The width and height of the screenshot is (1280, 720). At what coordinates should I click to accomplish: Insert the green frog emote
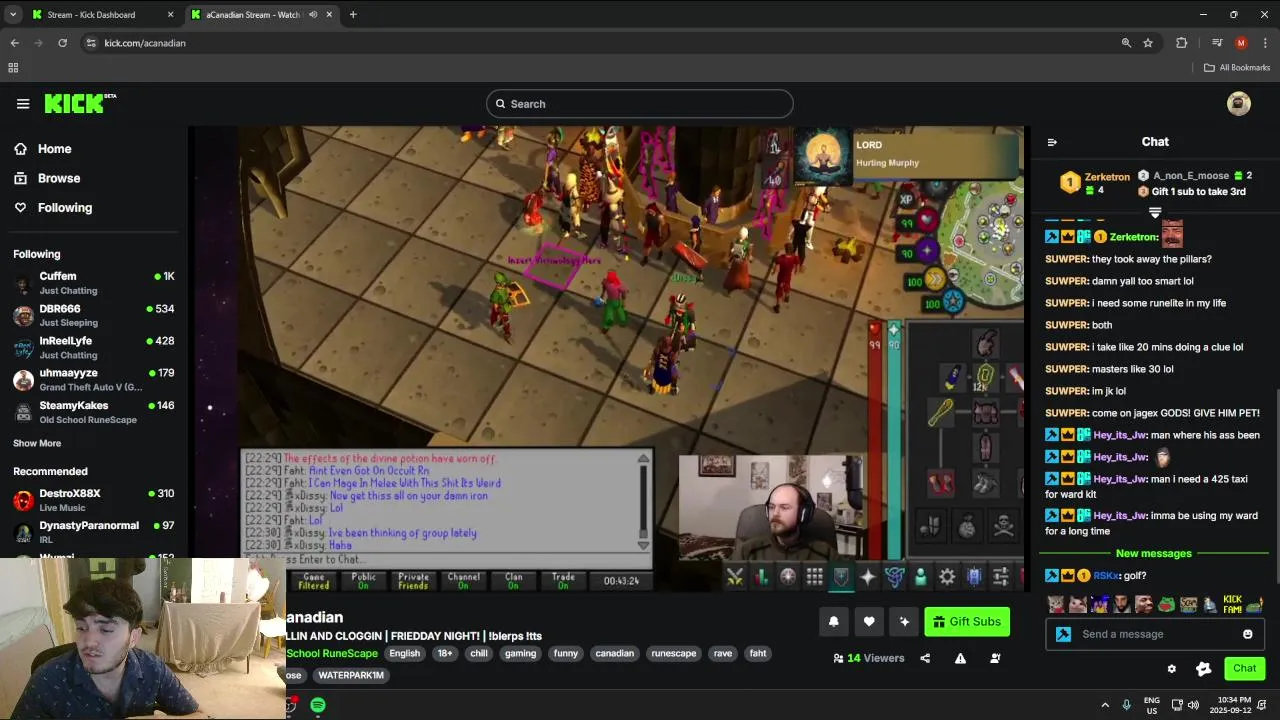(x=1166, y=604)
